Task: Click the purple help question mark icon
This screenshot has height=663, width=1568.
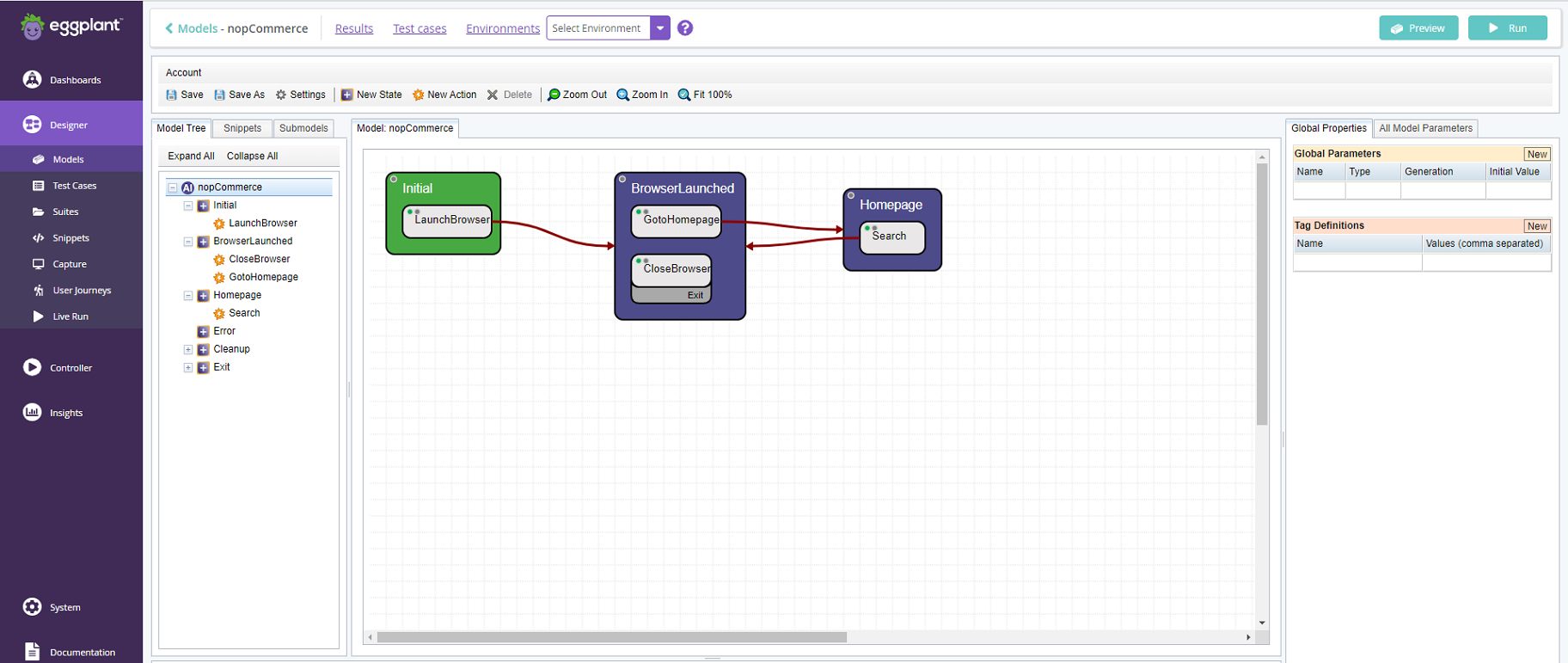Action: pyautogui.click(x=685, y=28)
